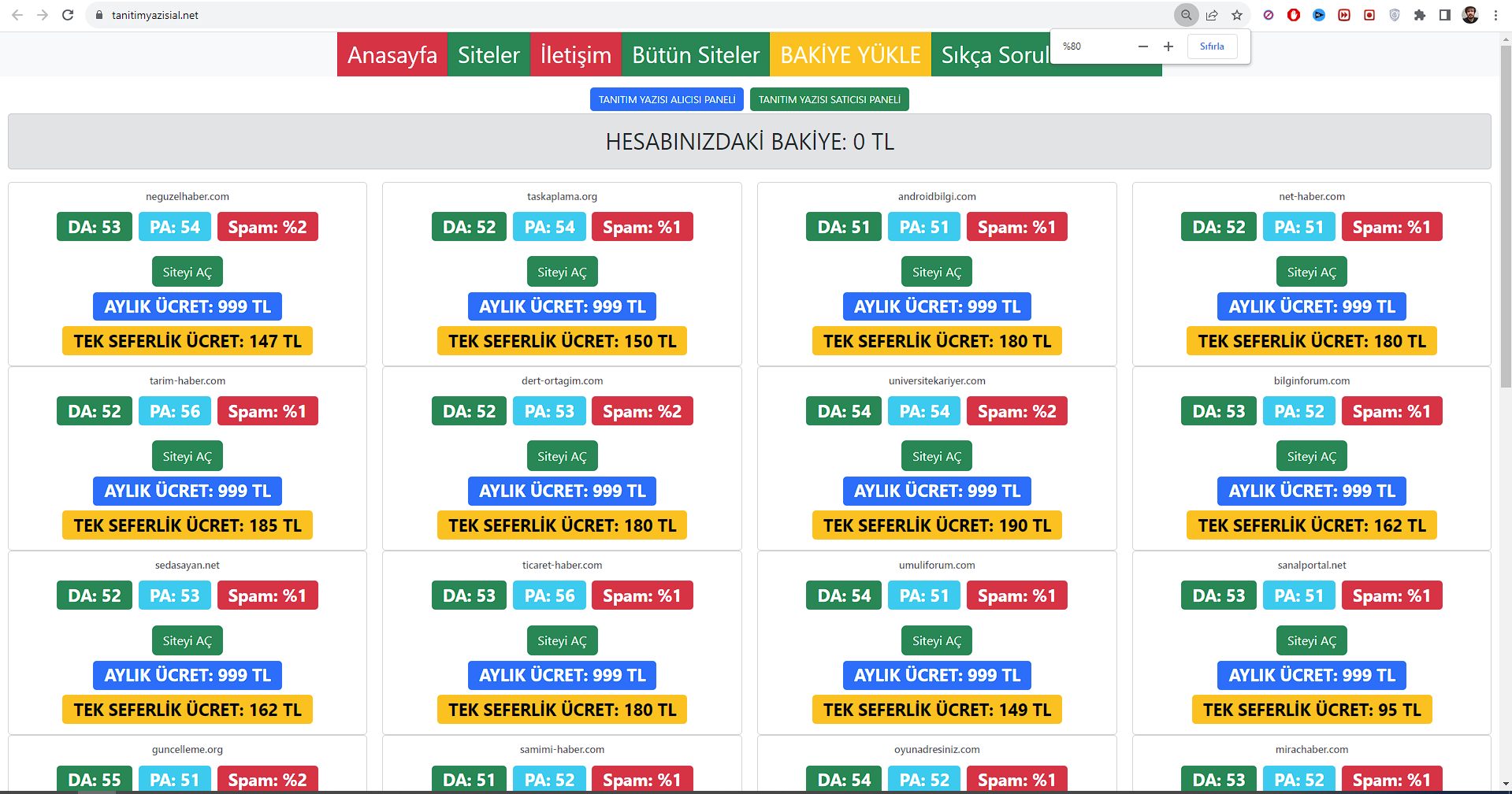Click Siteyi AÇ for ticaret-haber.com
This screenshot has height=794, width=1512.
coord(563,640)
